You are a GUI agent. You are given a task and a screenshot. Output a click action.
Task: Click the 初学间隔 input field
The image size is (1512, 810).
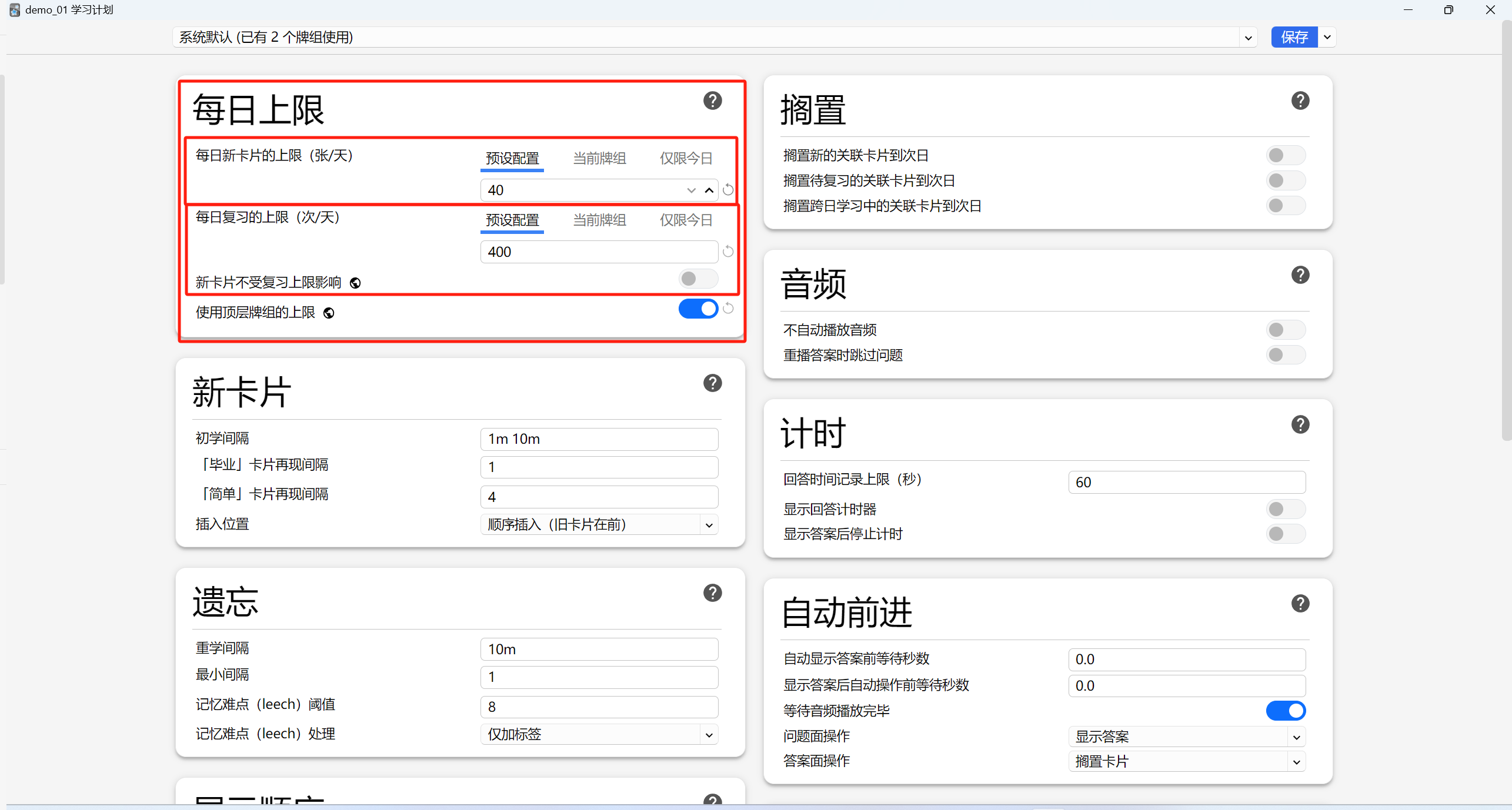point(599,439)
